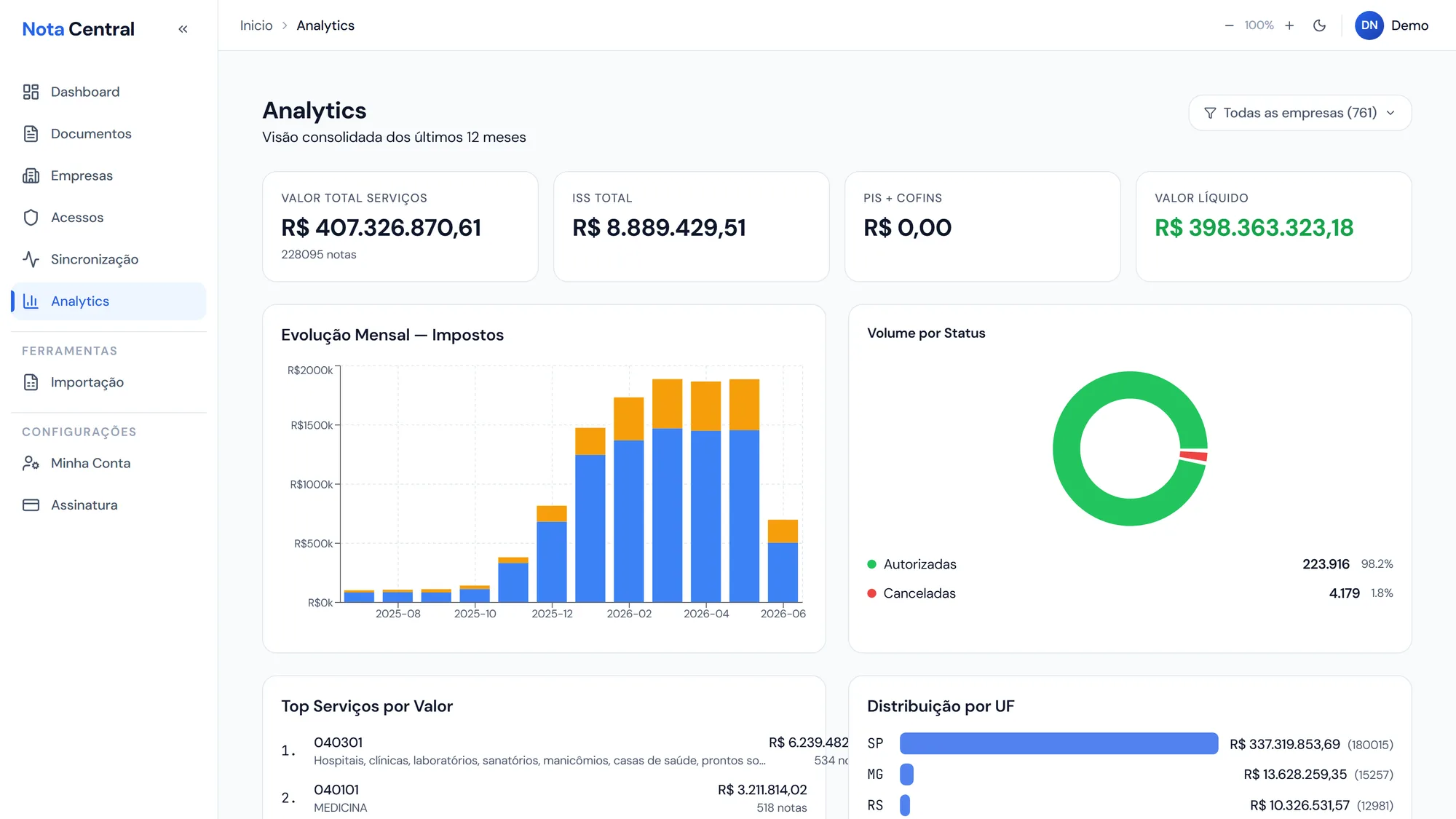The image size is (1456, 819).
Task: Click the Top Serviços por Valor heading
Action: [367, 706]
